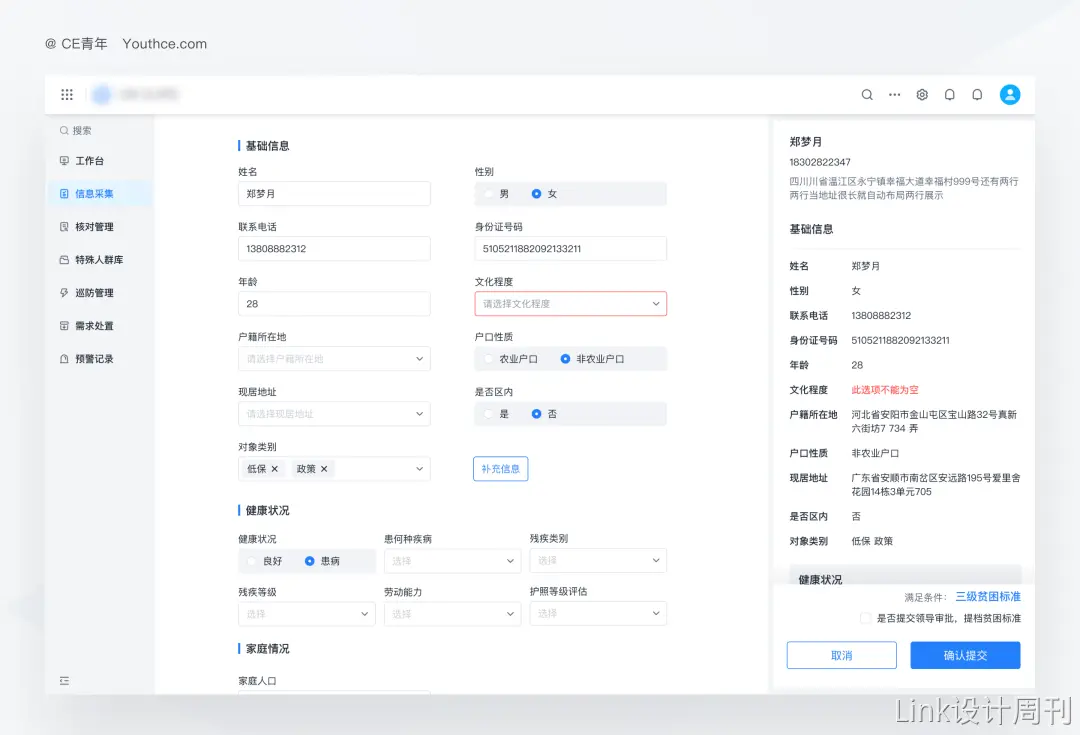This screenshot has width=1080, height=735.
Task: Go to 核对管理 in sidebar
Action: (x=94, y=227)
